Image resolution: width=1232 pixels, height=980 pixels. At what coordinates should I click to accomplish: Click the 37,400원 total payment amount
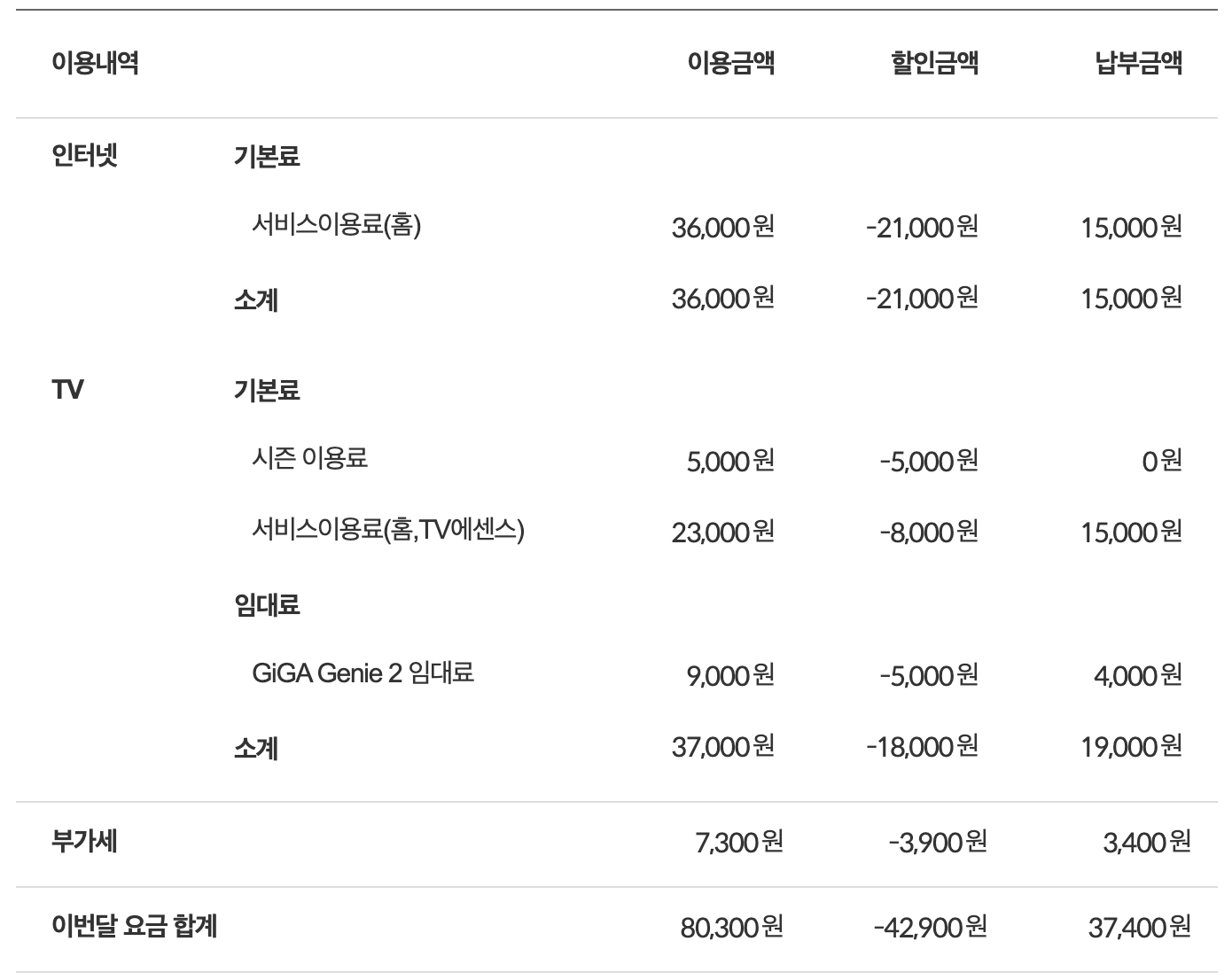click(x=1139, y=928)
